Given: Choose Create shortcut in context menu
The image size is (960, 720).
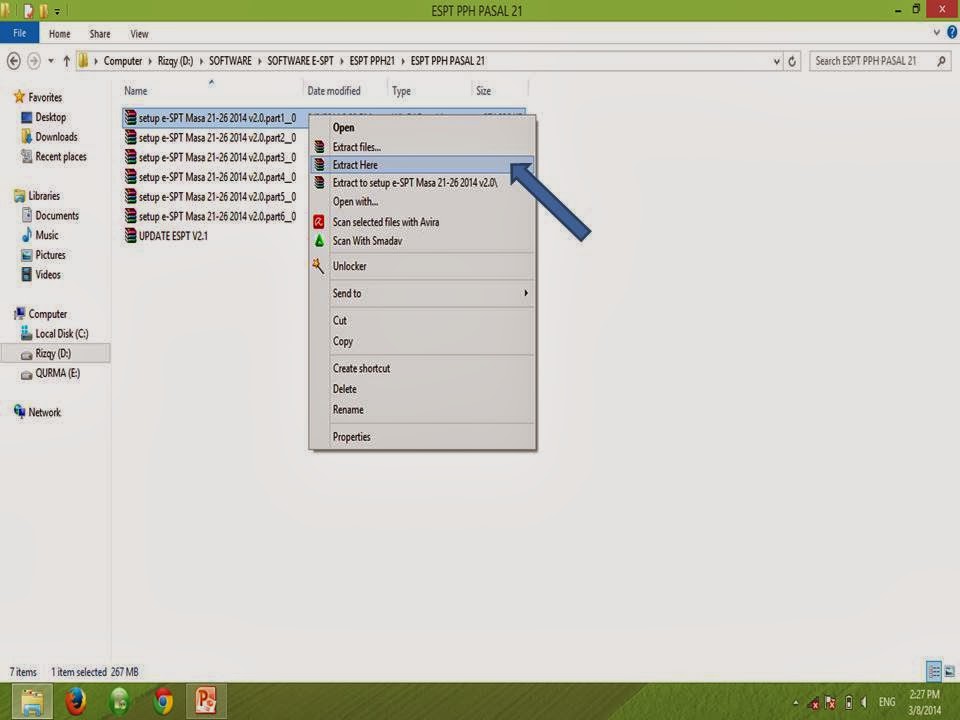Looking at the screenshot, I should point(422,368).
